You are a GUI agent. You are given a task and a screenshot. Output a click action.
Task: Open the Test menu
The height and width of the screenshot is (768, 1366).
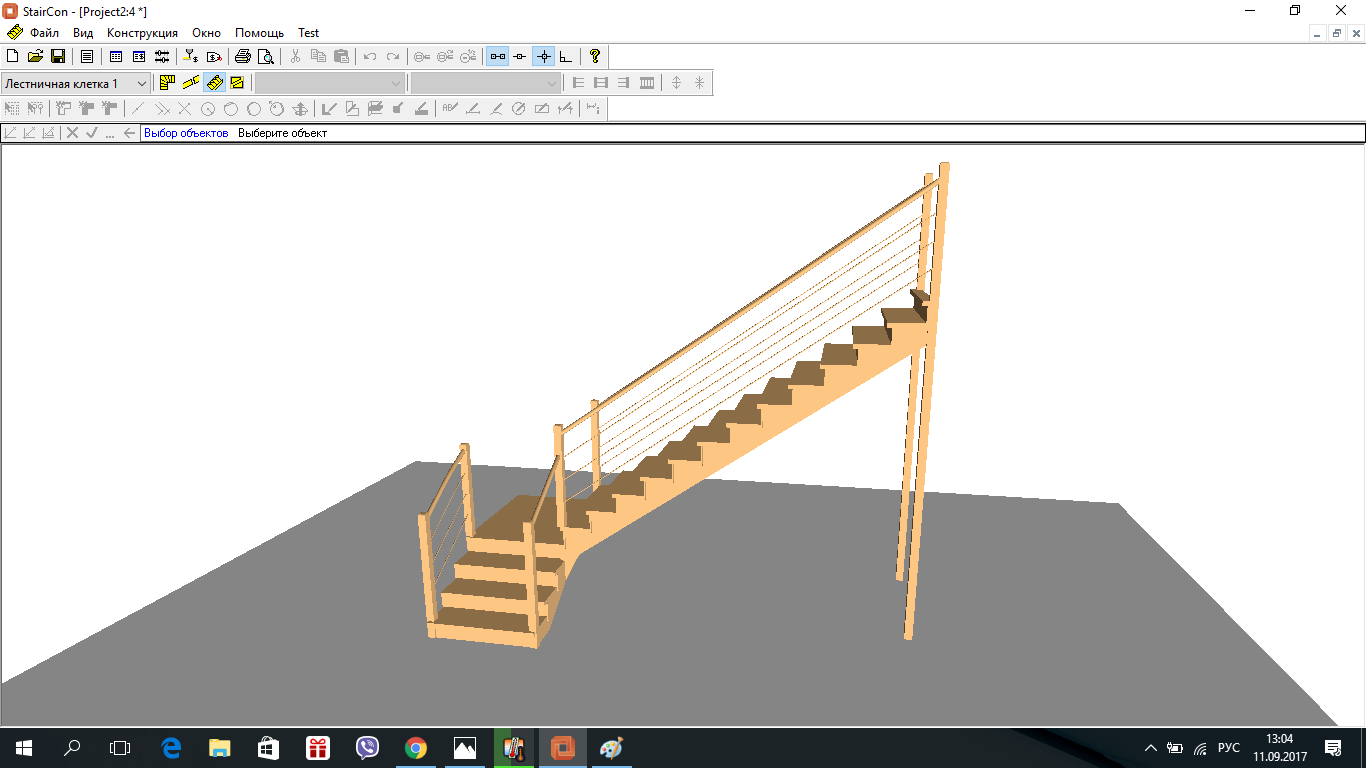[308, 33]
